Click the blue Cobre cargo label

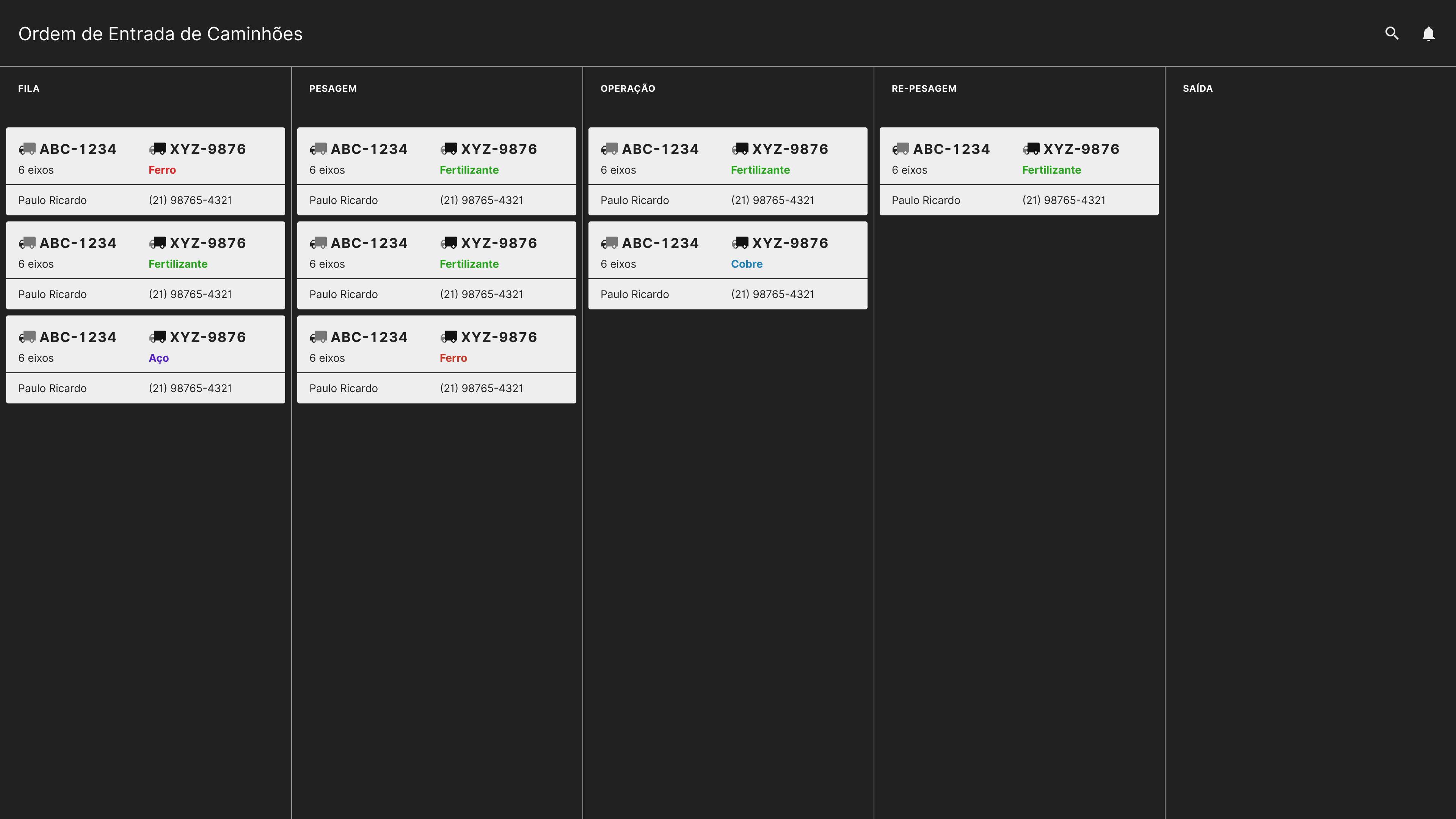[x=747, y=264]
